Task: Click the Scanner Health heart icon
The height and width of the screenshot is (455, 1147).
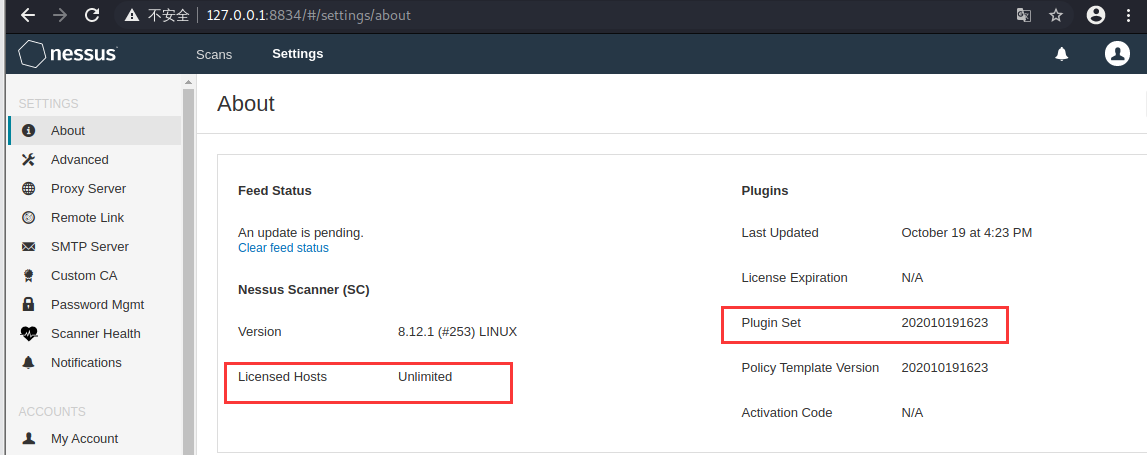Action: [29, 334]
